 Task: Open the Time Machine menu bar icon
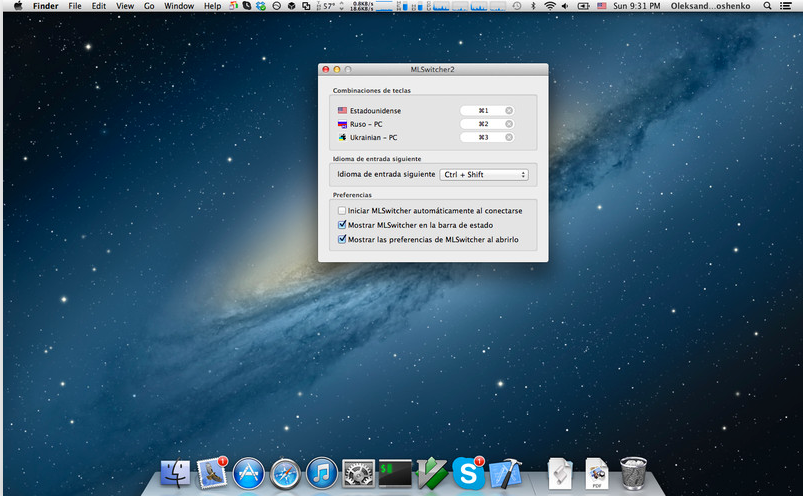click(517, 6)
